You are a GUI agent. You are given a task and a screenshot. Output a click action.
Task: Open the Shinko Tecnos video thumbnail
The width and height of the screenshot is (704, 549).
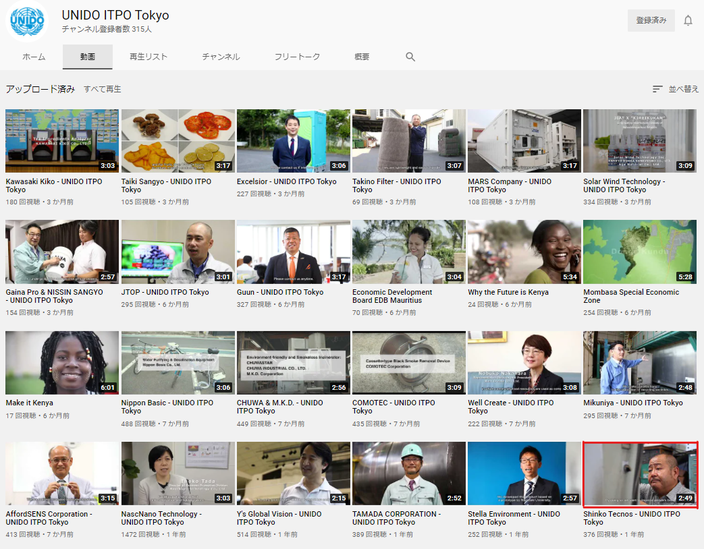pos(640,475)
